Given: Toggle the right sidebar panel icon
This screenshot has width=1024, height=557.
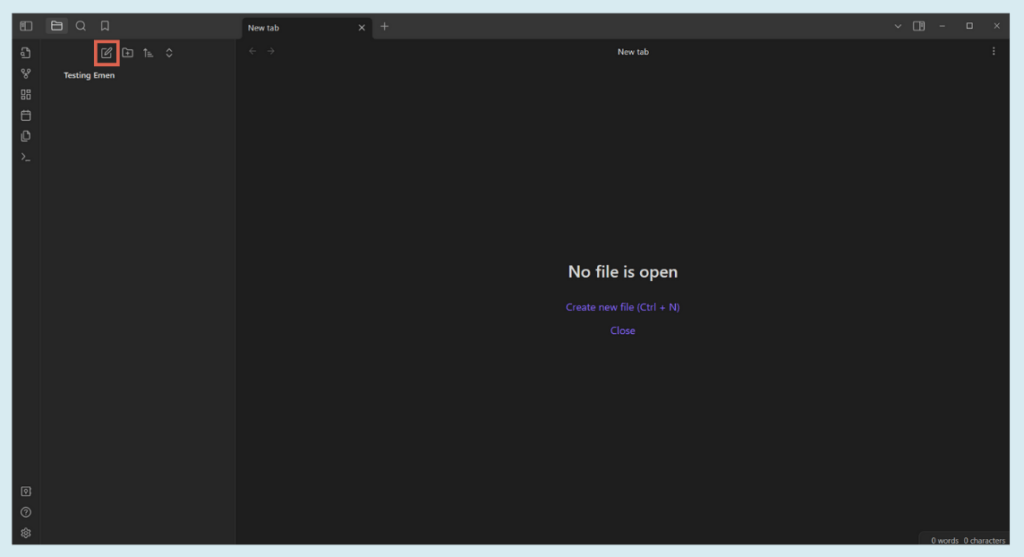Looking at the screenshot, I should pos(919,27).
